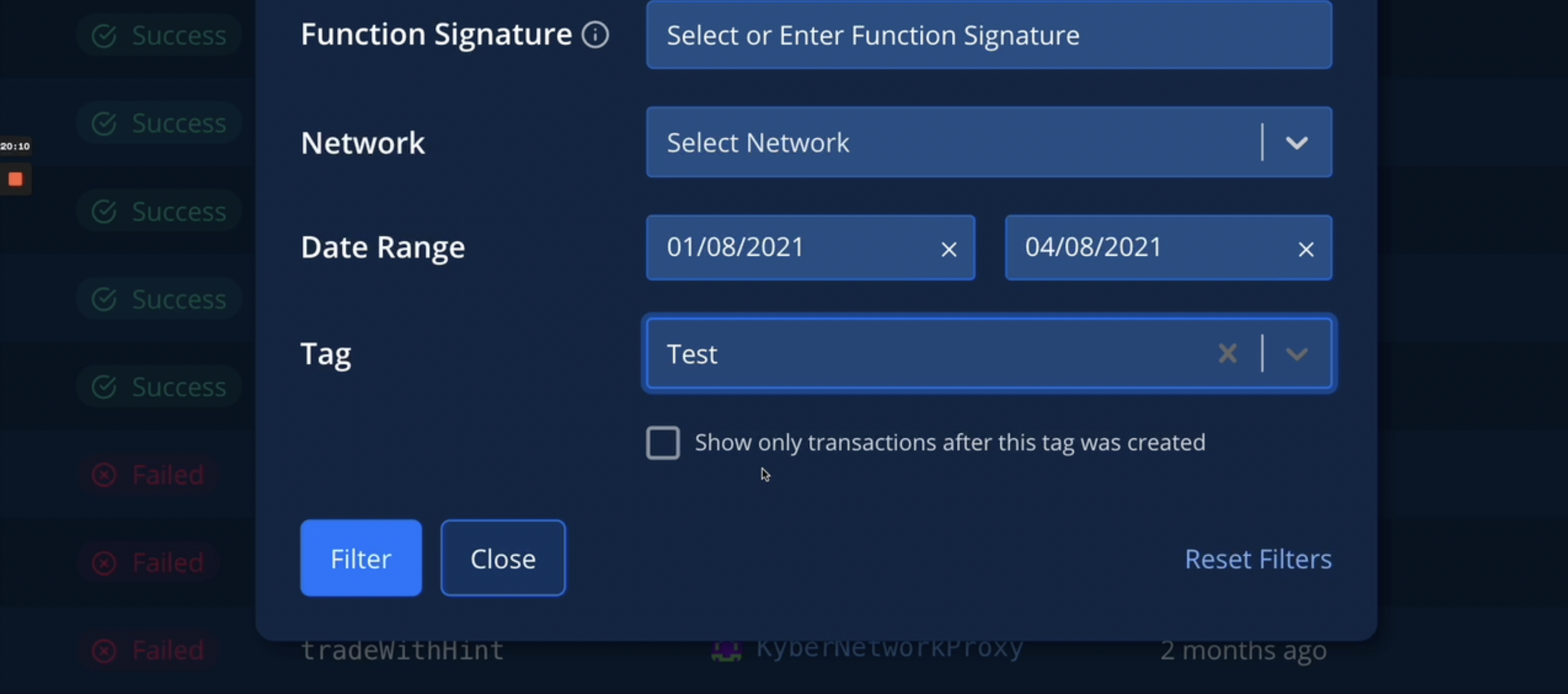
Task: Click the Function Signature info icon
Action: [595, 34]
